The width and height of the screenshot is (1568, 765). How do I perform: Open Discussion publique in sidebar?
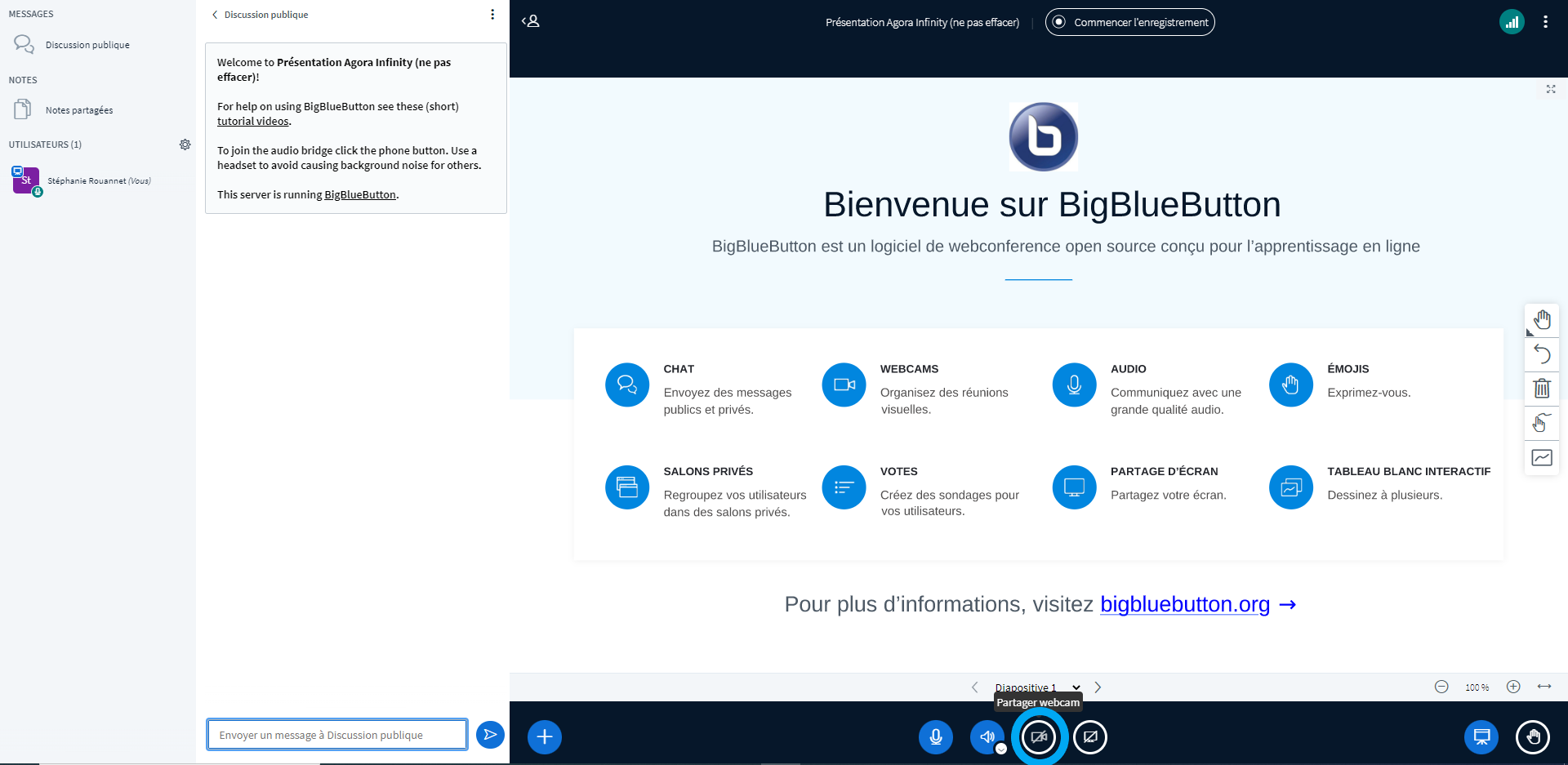click(87, 45)
